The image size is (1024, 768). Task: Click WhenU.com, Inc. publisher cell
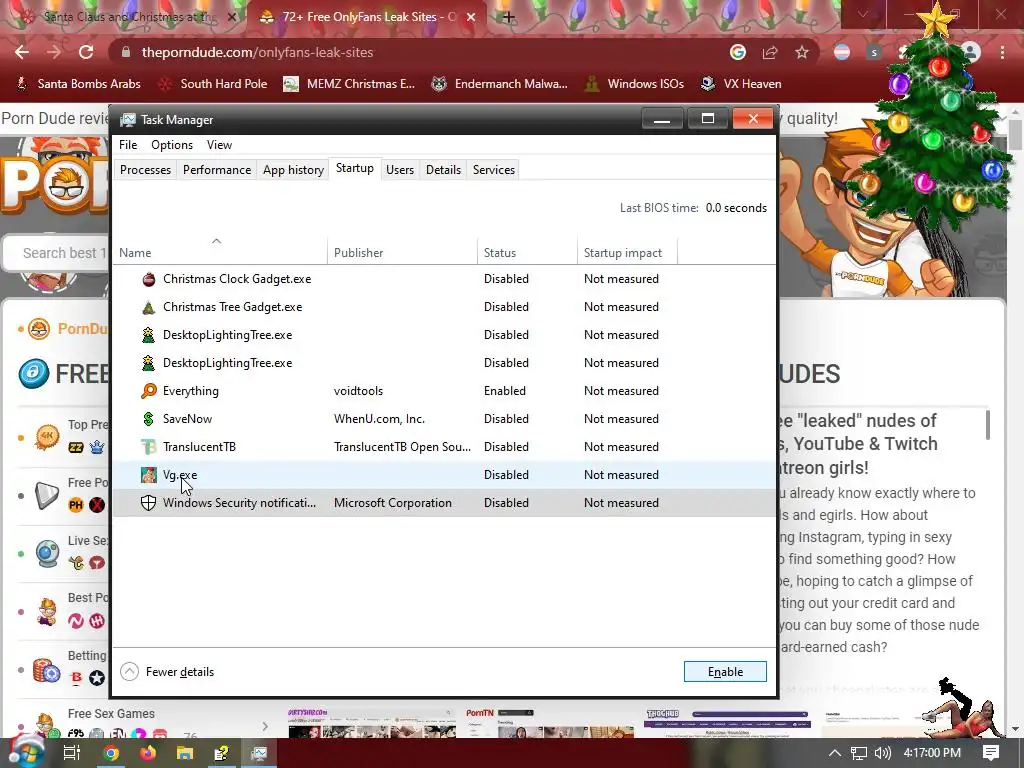379,419
